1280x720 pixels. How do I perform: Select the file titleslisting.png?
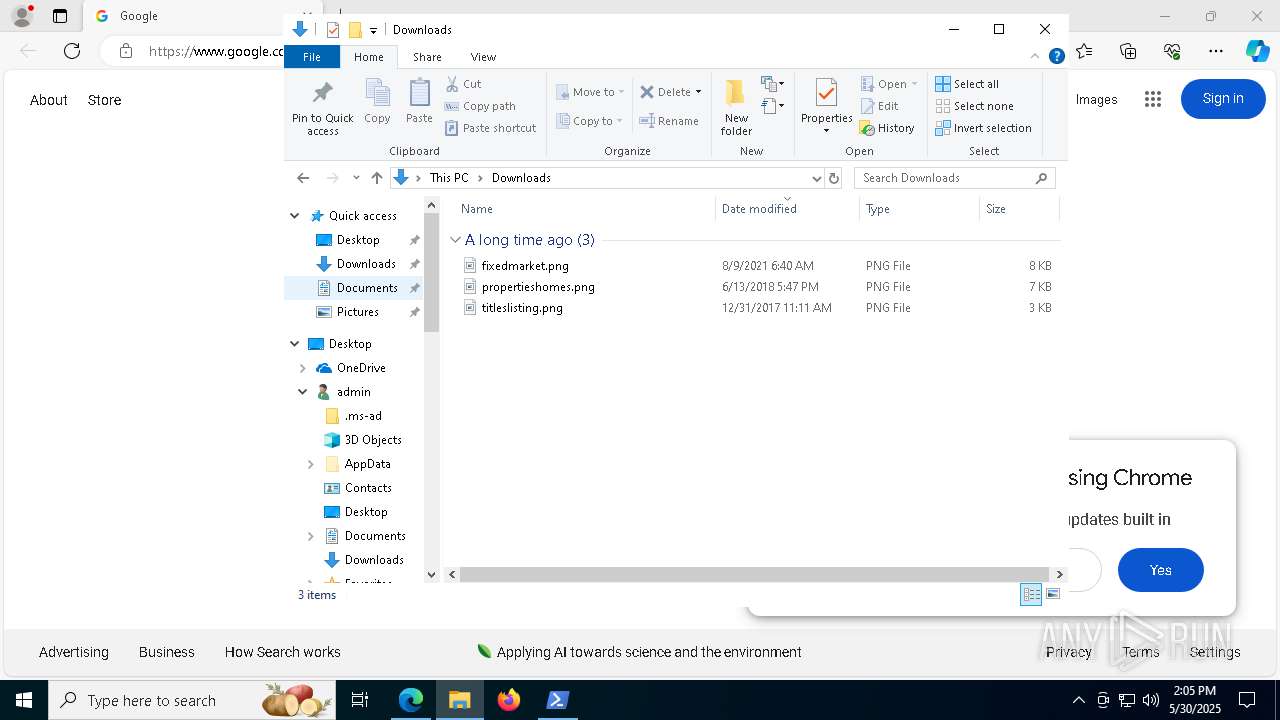pos(522,308)
